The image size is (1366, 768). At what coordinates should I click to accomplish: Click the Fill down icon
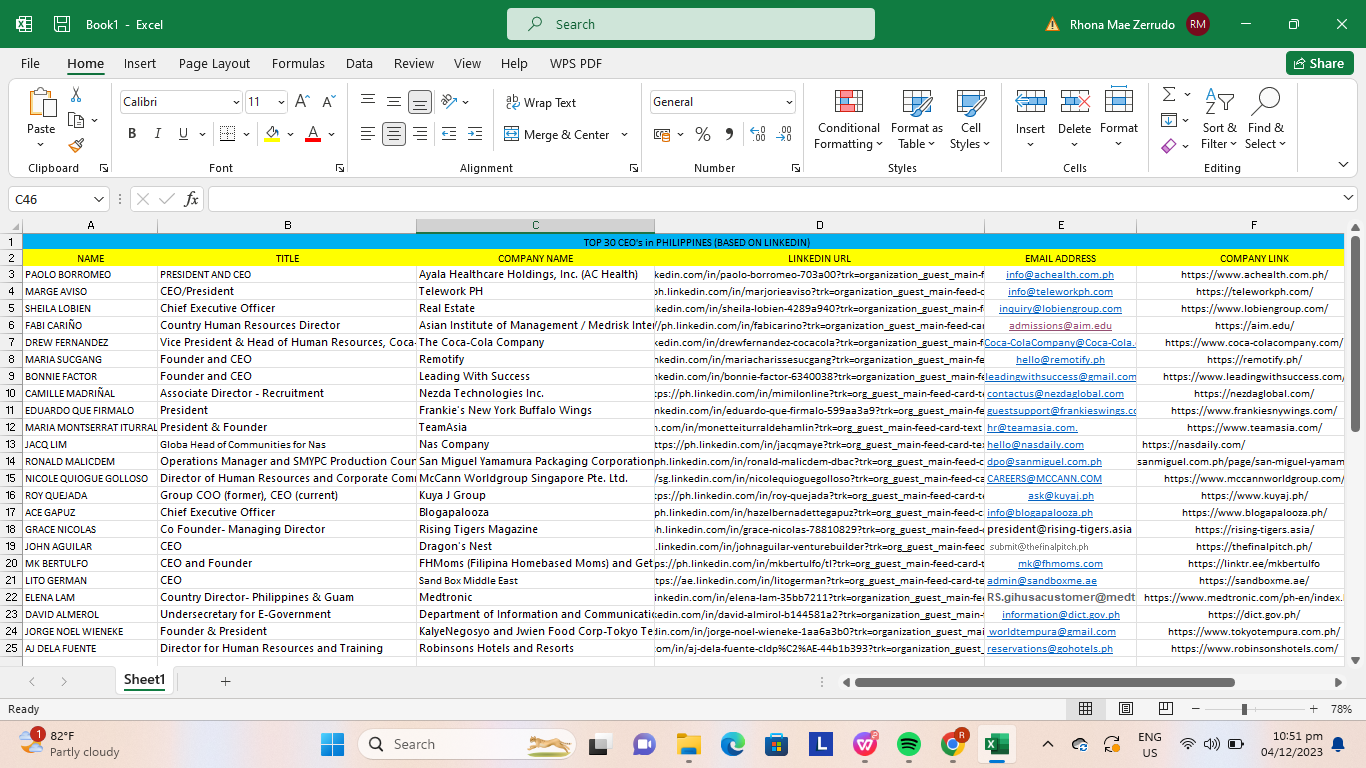pos(1168,120)
